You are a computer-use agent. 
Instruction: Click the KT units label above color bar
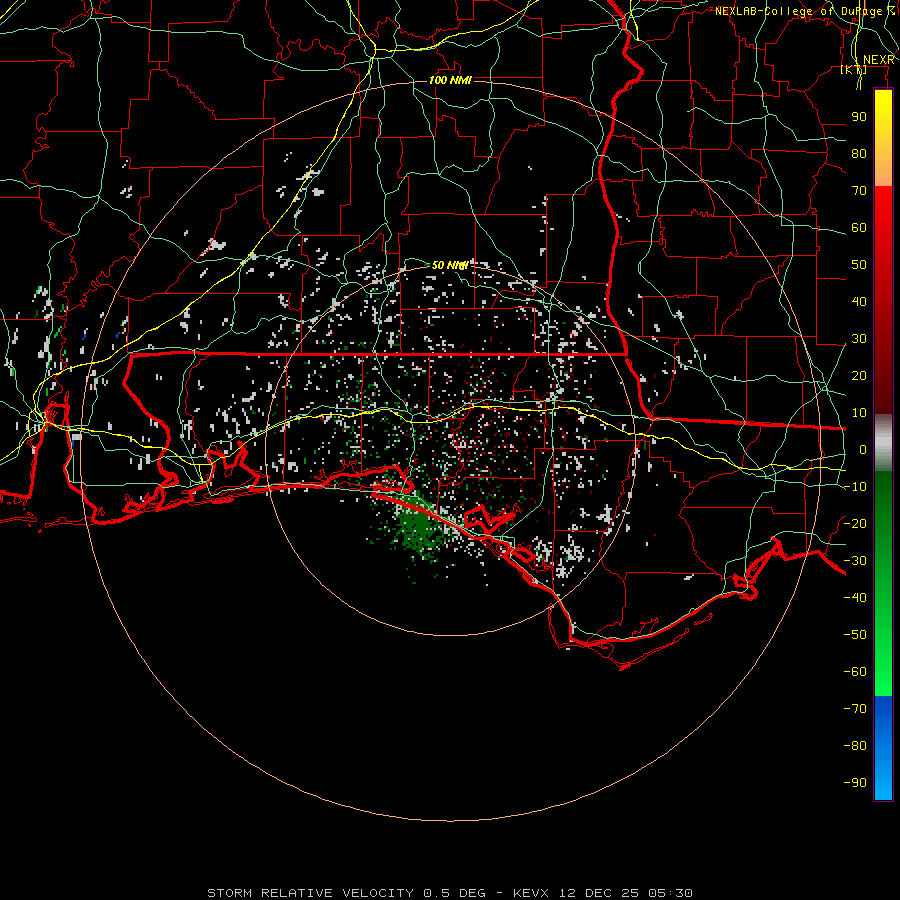pyautogui.click(x=854, y=69)
